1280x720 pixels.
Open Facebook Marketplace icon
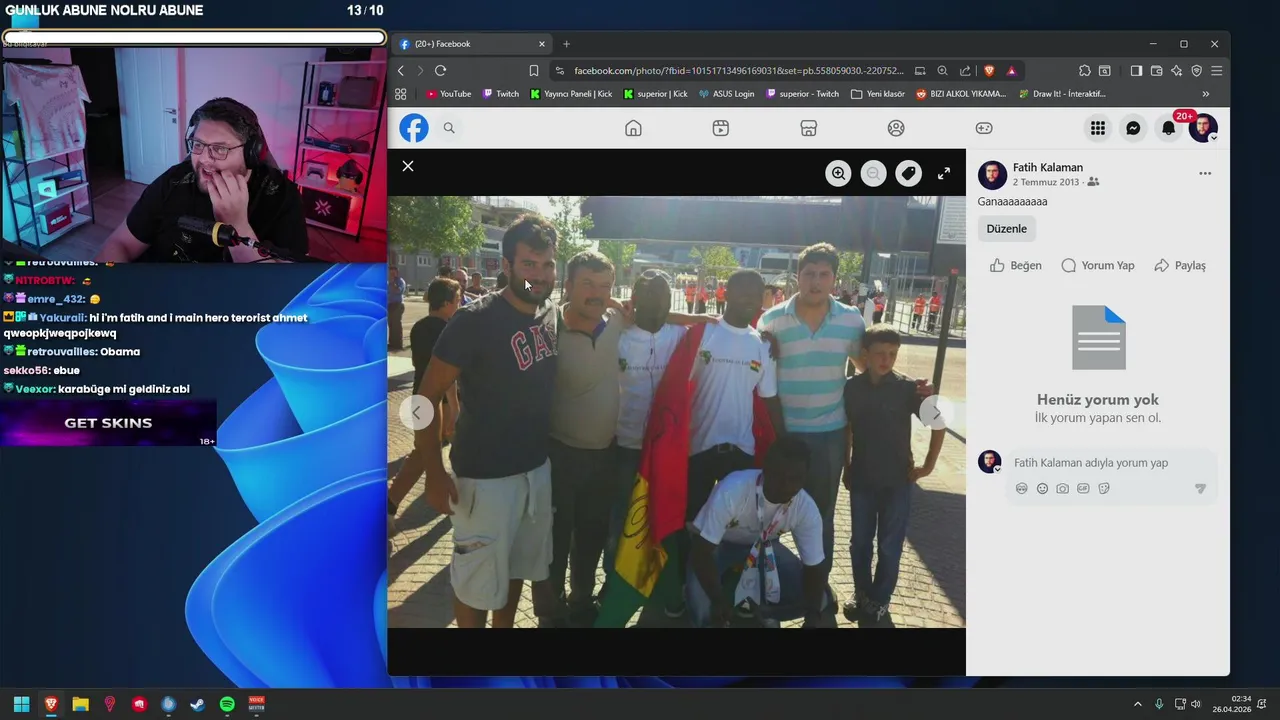(x=809, y=128)
